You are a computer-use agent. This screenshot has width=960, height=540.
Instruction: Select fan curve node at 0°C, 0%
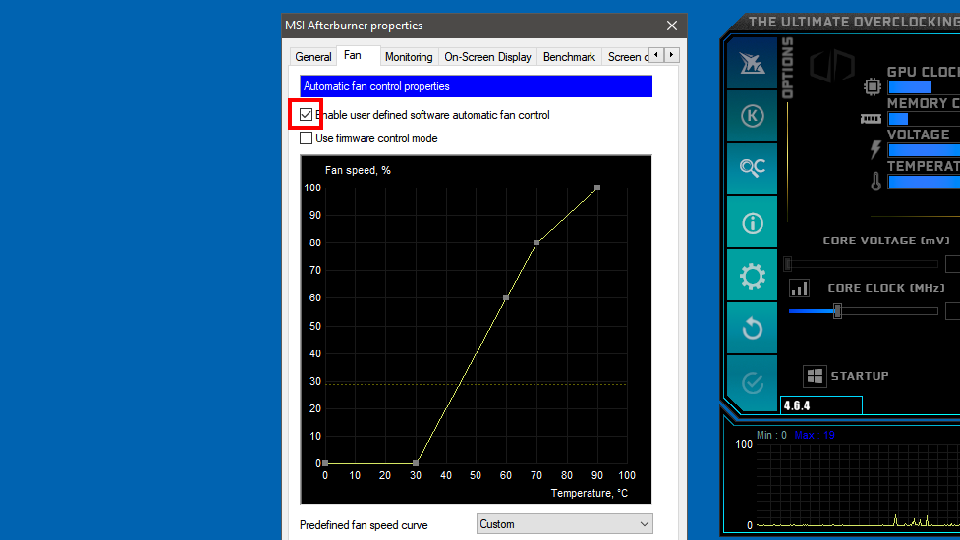(325, 463)
